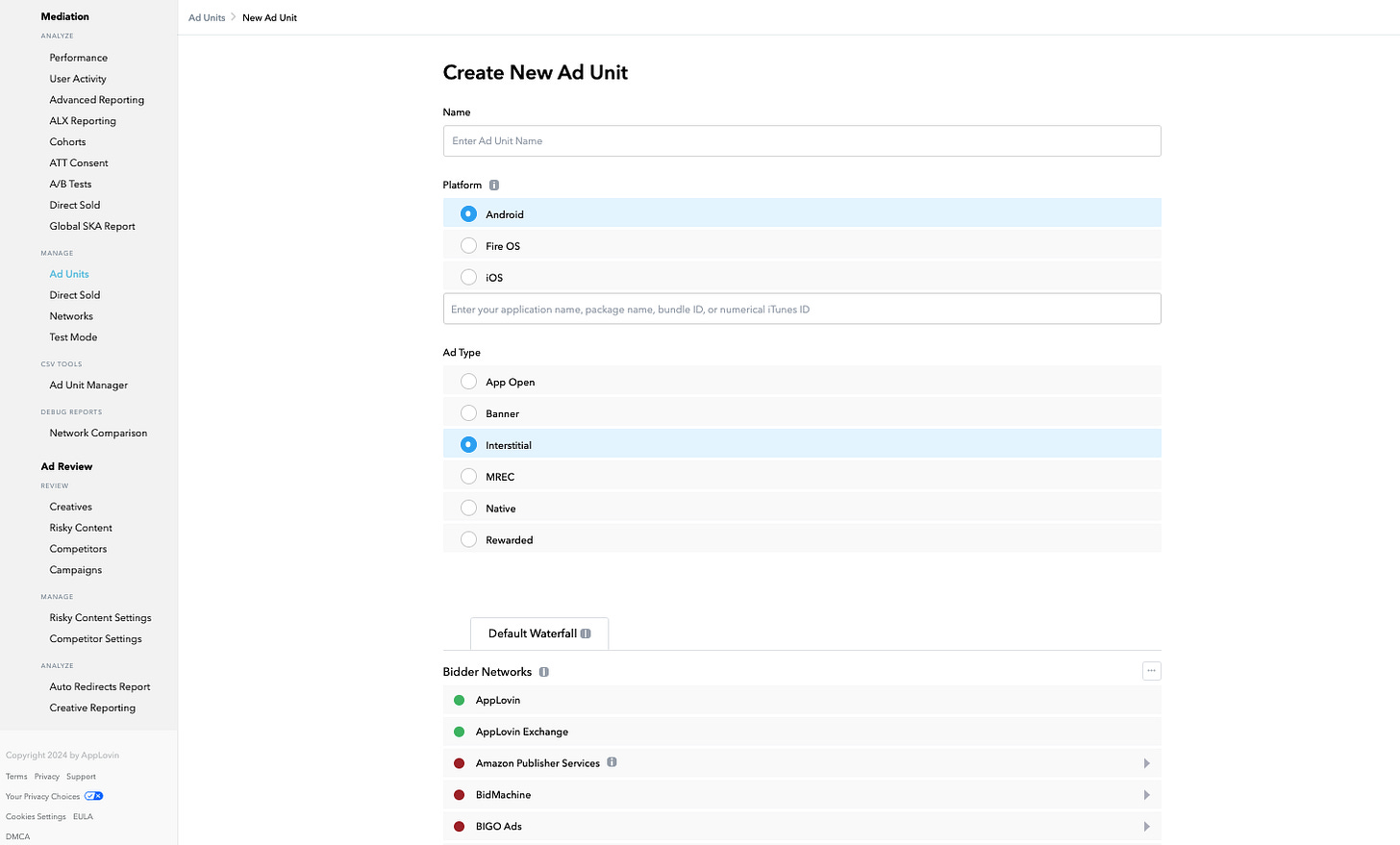Expand the BIGO Ads network row

coord(1145,826)
